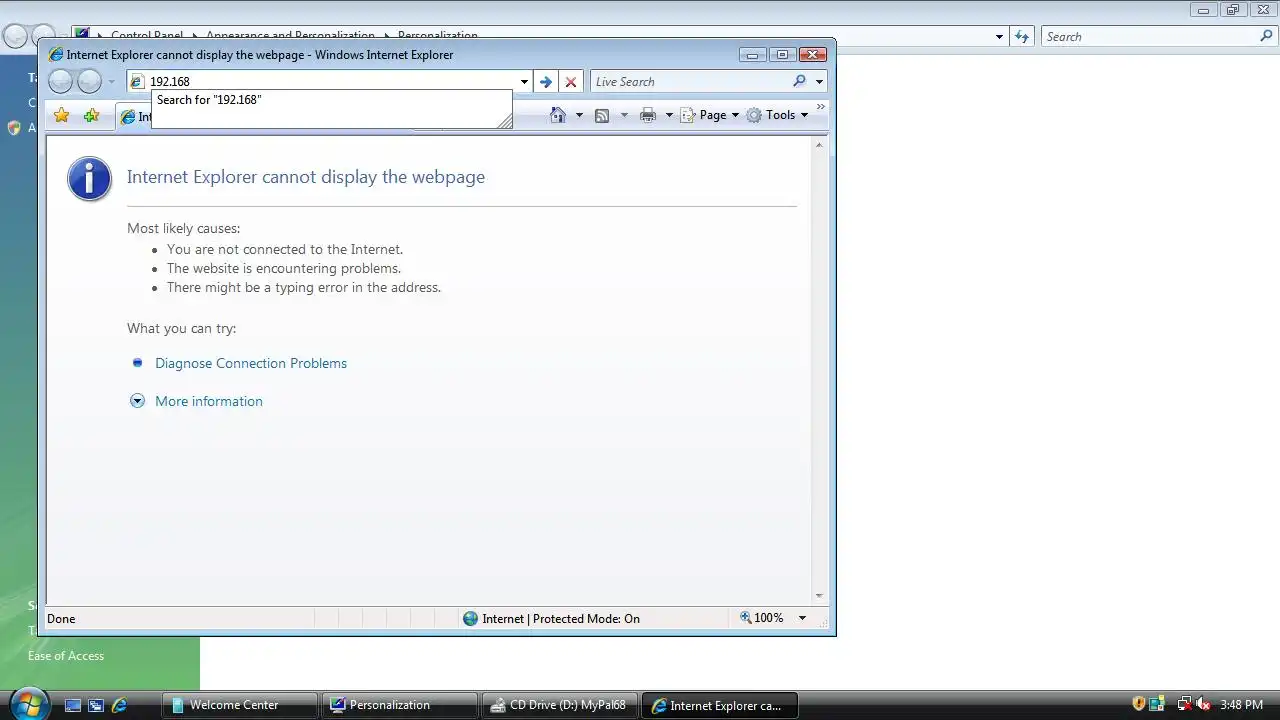Click the search magnifier in Control Panel window

tap(1266, 36)
